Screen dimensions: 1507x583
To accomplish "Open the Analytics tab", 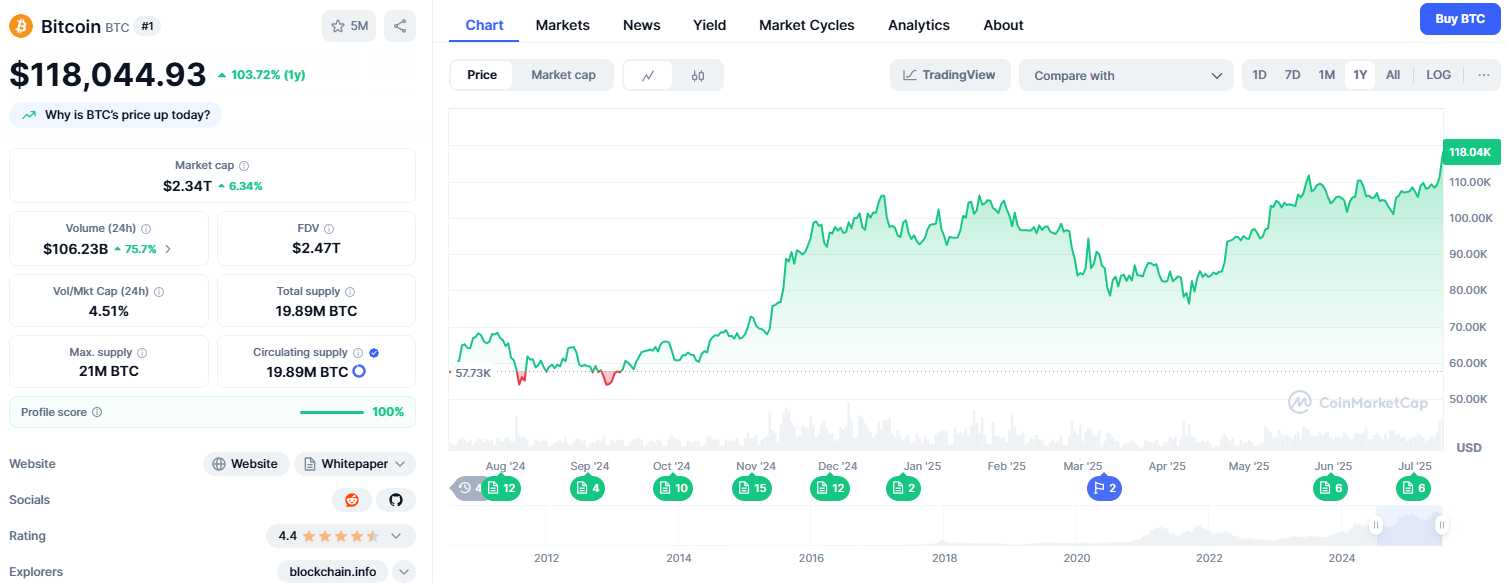I will tap(919, 25).
